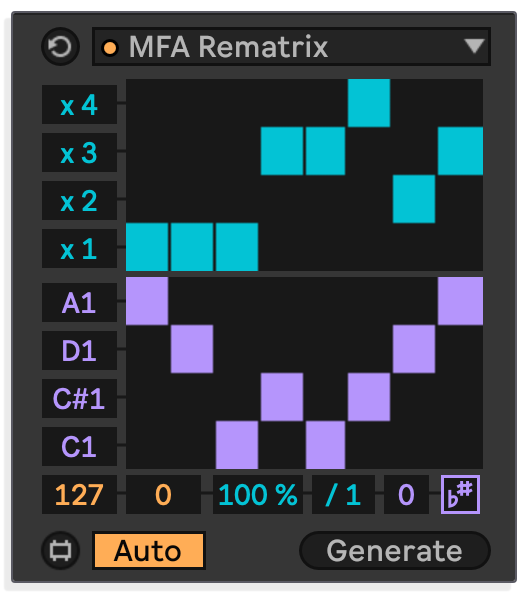Toggle the fifth-column purple cell in C1 row
The image size is (528, 594).
click(x=325, y=445)
